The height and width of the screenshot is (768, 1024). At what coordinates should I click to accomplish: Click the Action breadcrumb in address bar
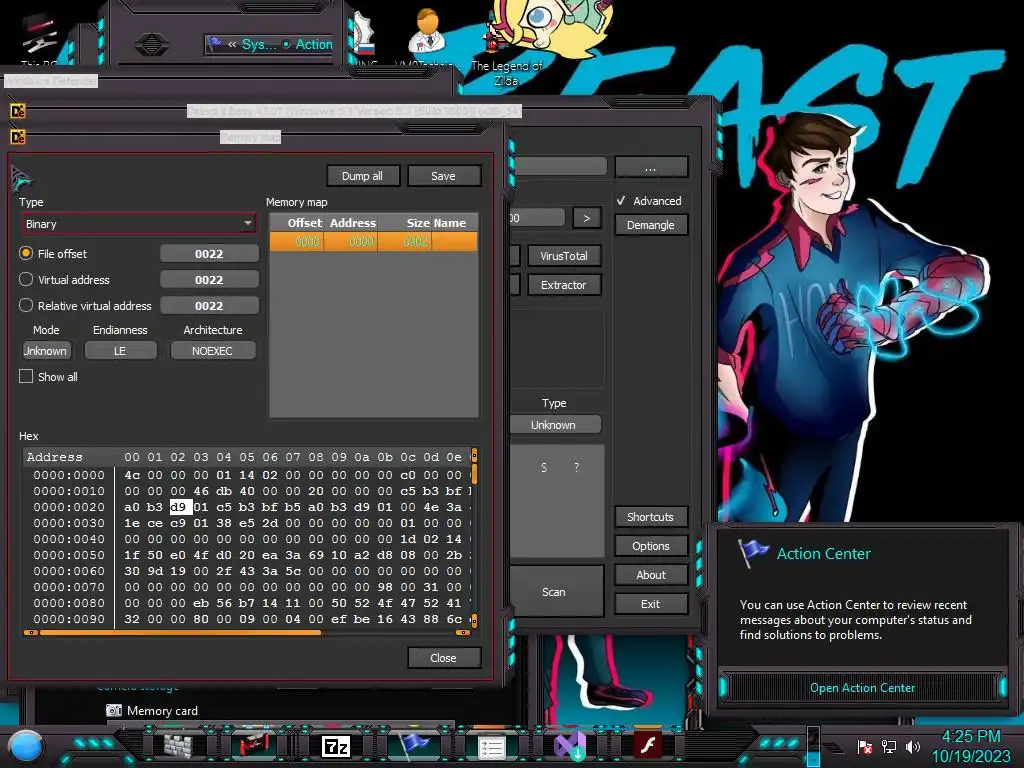[x=313, y=44]
